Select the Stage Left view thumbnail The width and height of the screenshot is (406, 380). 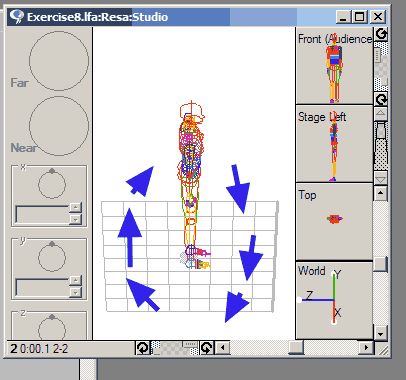(x=334, y=144)
